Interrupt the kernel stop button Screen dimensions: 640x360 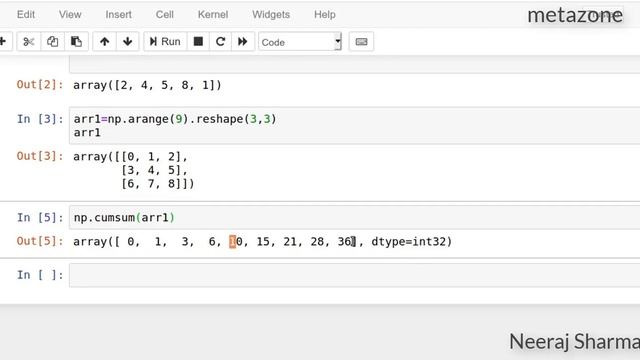[x=198, y=42]
